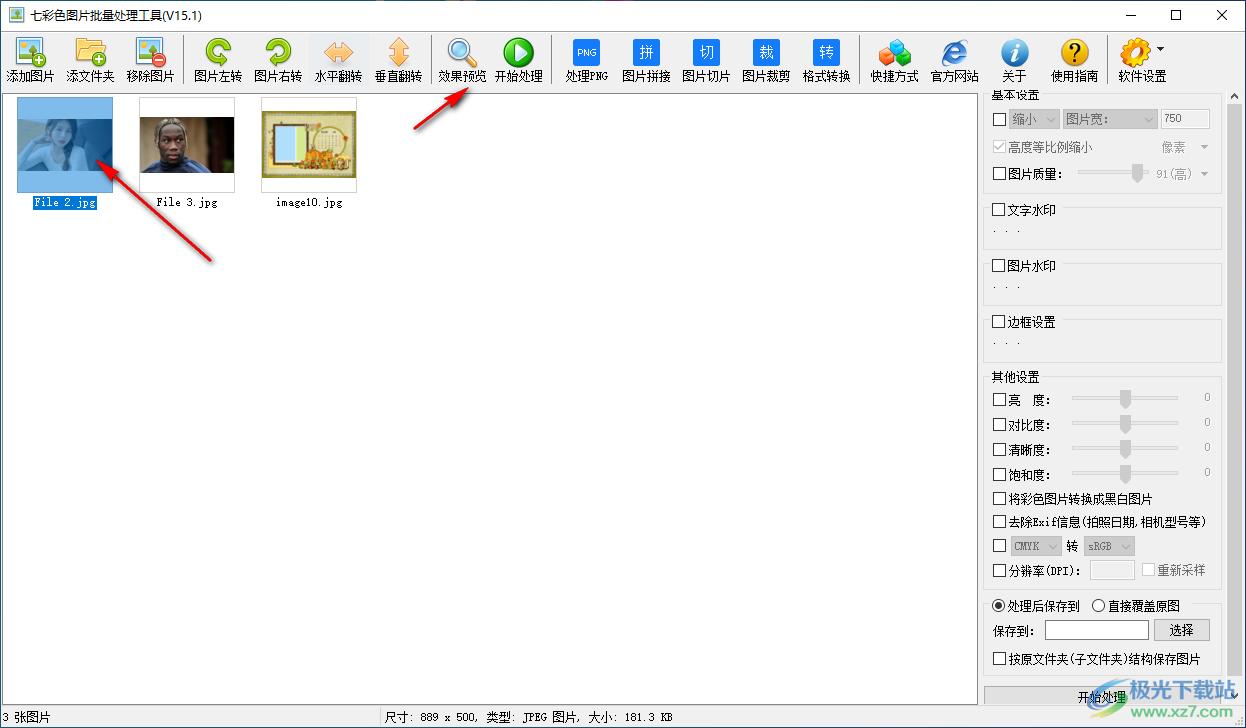The image size is (1246, 728).
Task: Enable the 文字水印 text watermark checkbox
Action: [999, 210]
